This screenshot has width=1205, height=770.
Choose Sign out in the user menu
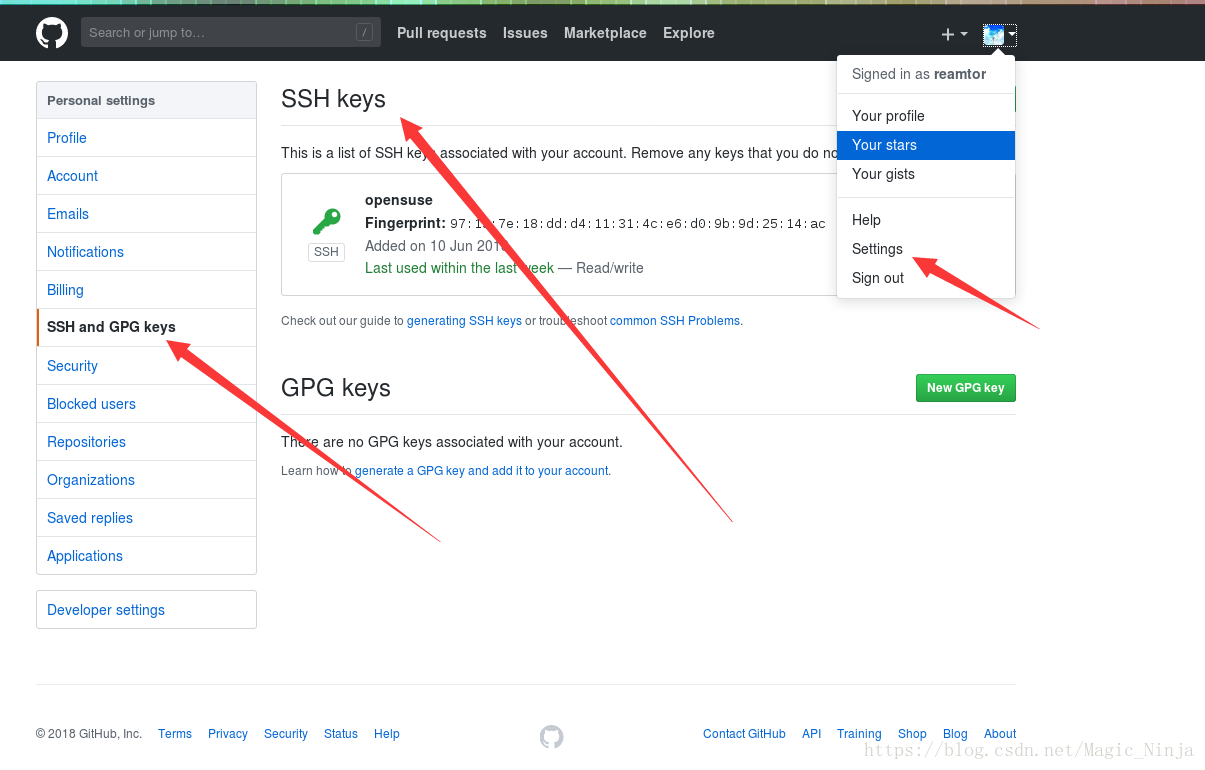[926, 278]
